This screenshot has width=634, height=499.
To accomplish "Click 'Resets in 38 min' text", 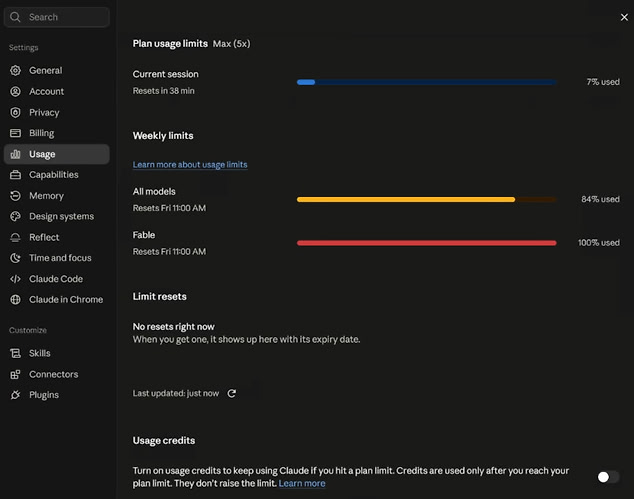I will point(164,91).
